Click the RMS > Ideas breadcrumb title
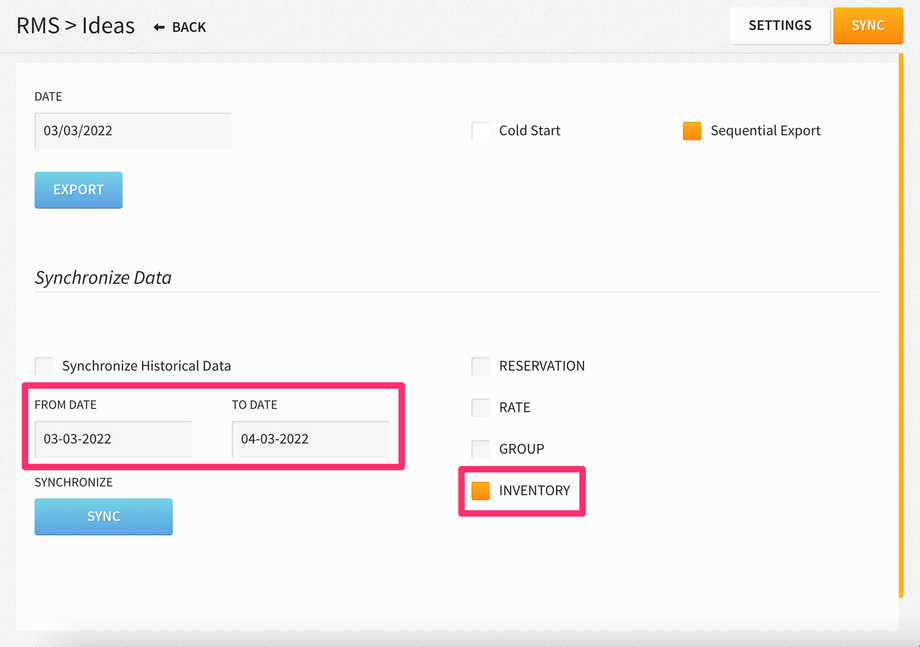Viewport: 920px width, 647px height. click(76, 26)
